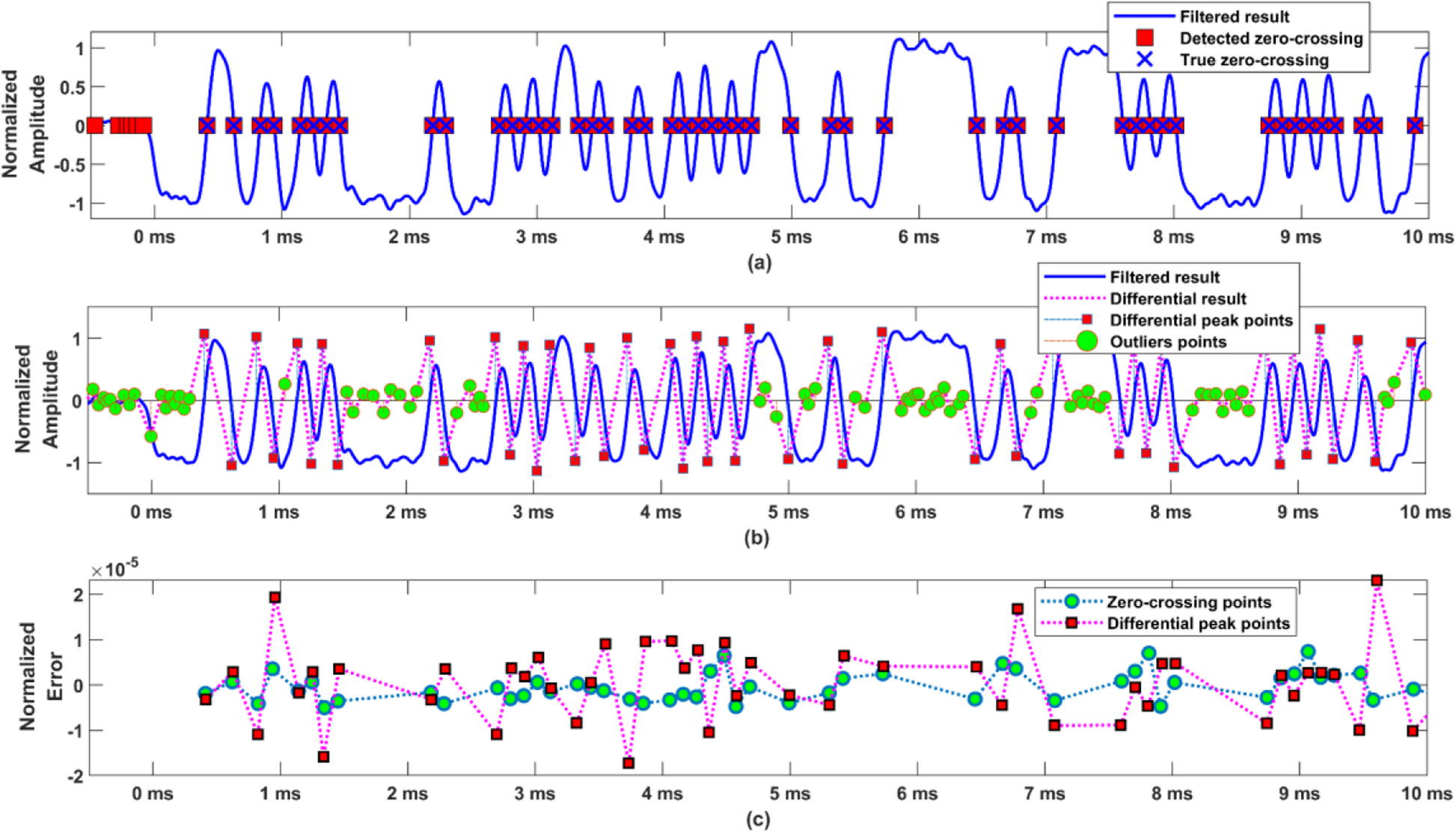Click '6 ms' tick label under plot (b)
The width and height of the screenshot is (1456, 832).
[x=916, y=513]
